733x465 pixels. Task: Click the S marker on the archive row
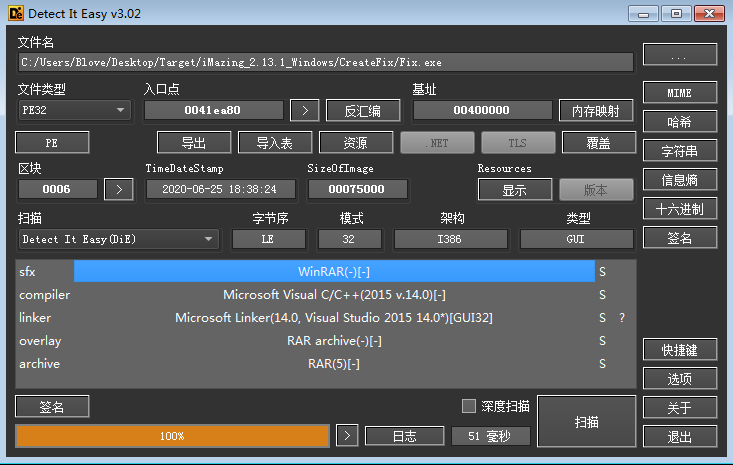[x=603, y=364]
